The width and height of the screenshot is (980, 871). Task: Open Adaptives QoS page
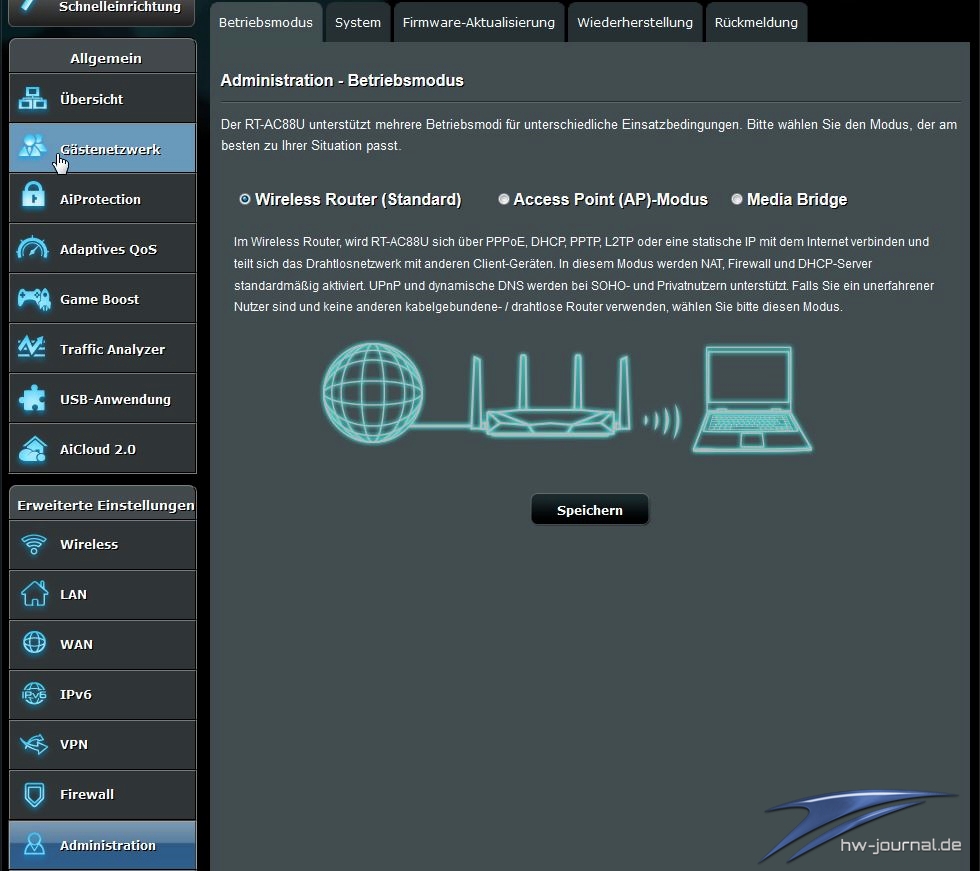tap(102, 248)
